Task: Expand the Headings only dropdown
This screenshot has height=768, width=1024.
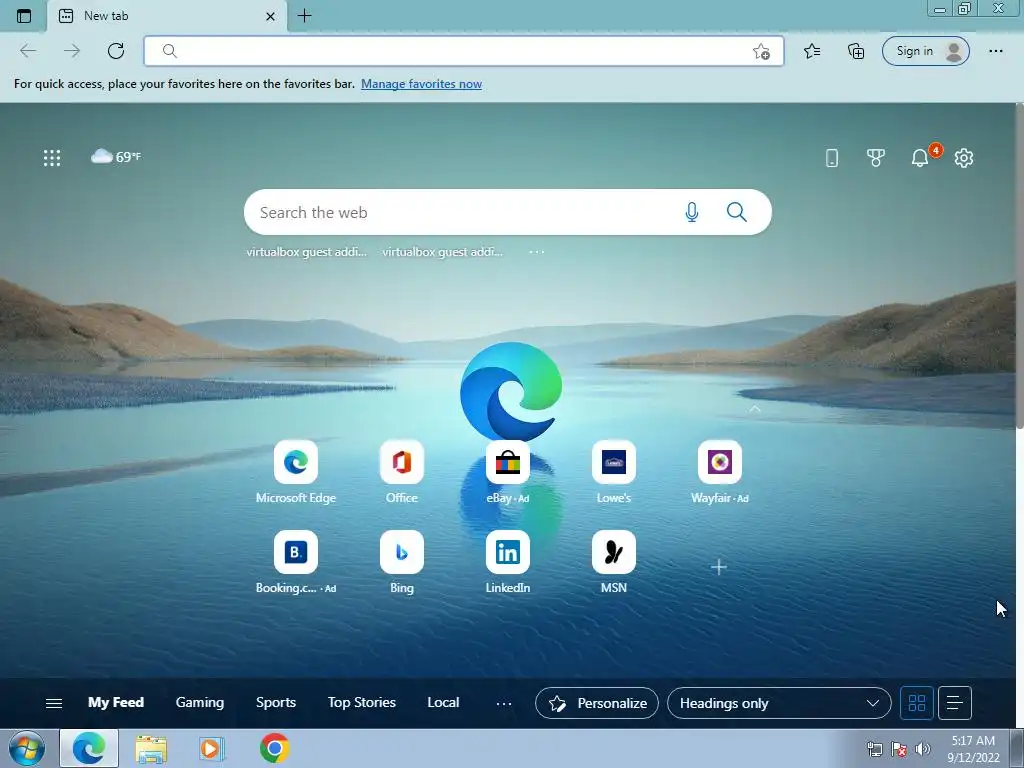Action: 779,703
